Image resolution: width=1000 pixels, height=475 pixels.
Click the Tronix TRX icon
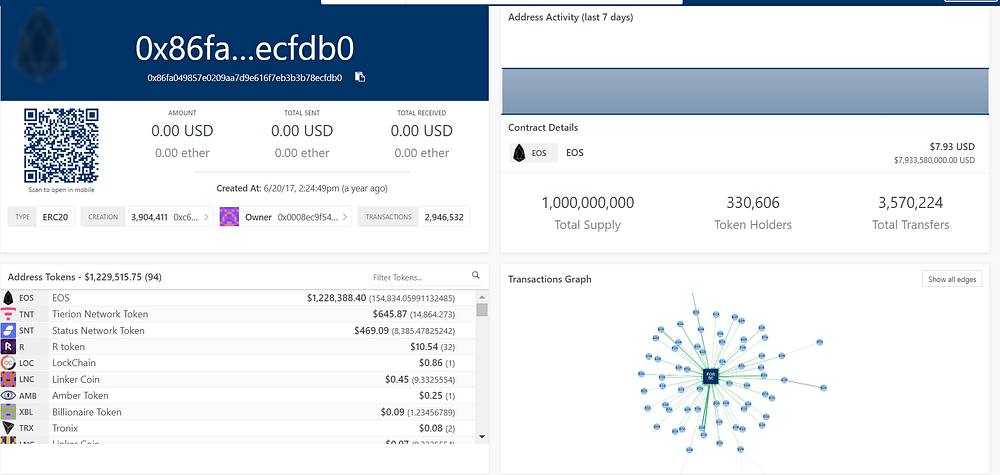point(8,428)
